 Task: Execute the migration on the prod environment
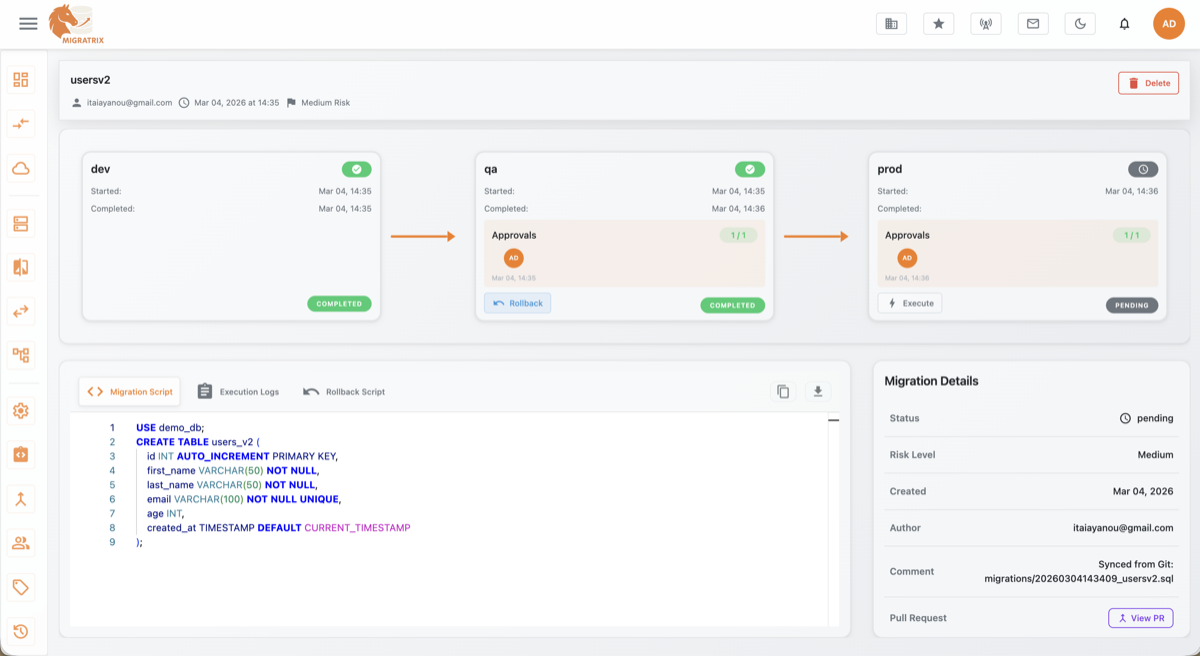pos(909,302)
